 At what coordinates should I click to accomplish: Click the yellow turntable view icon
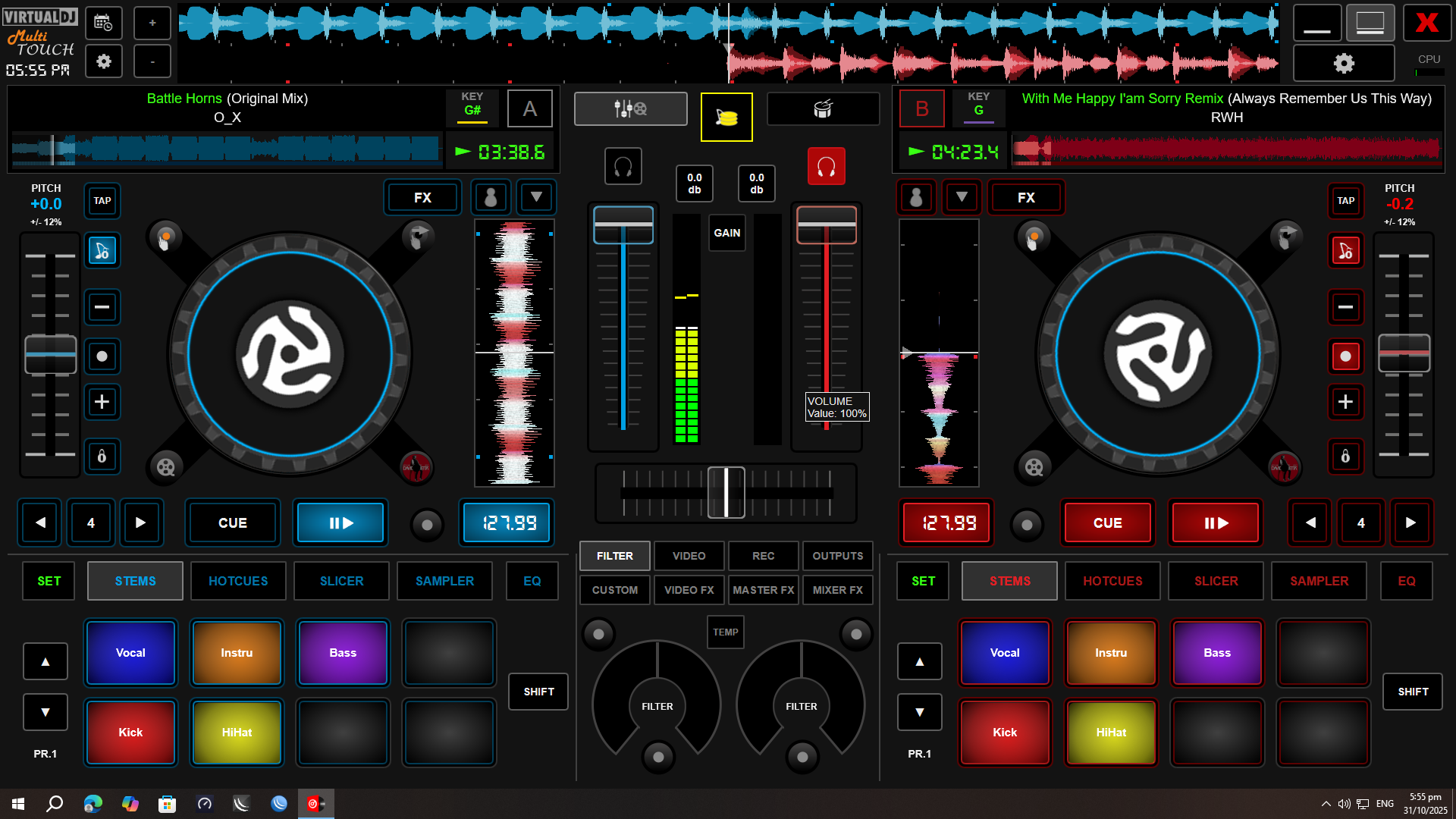coord(726,118)
